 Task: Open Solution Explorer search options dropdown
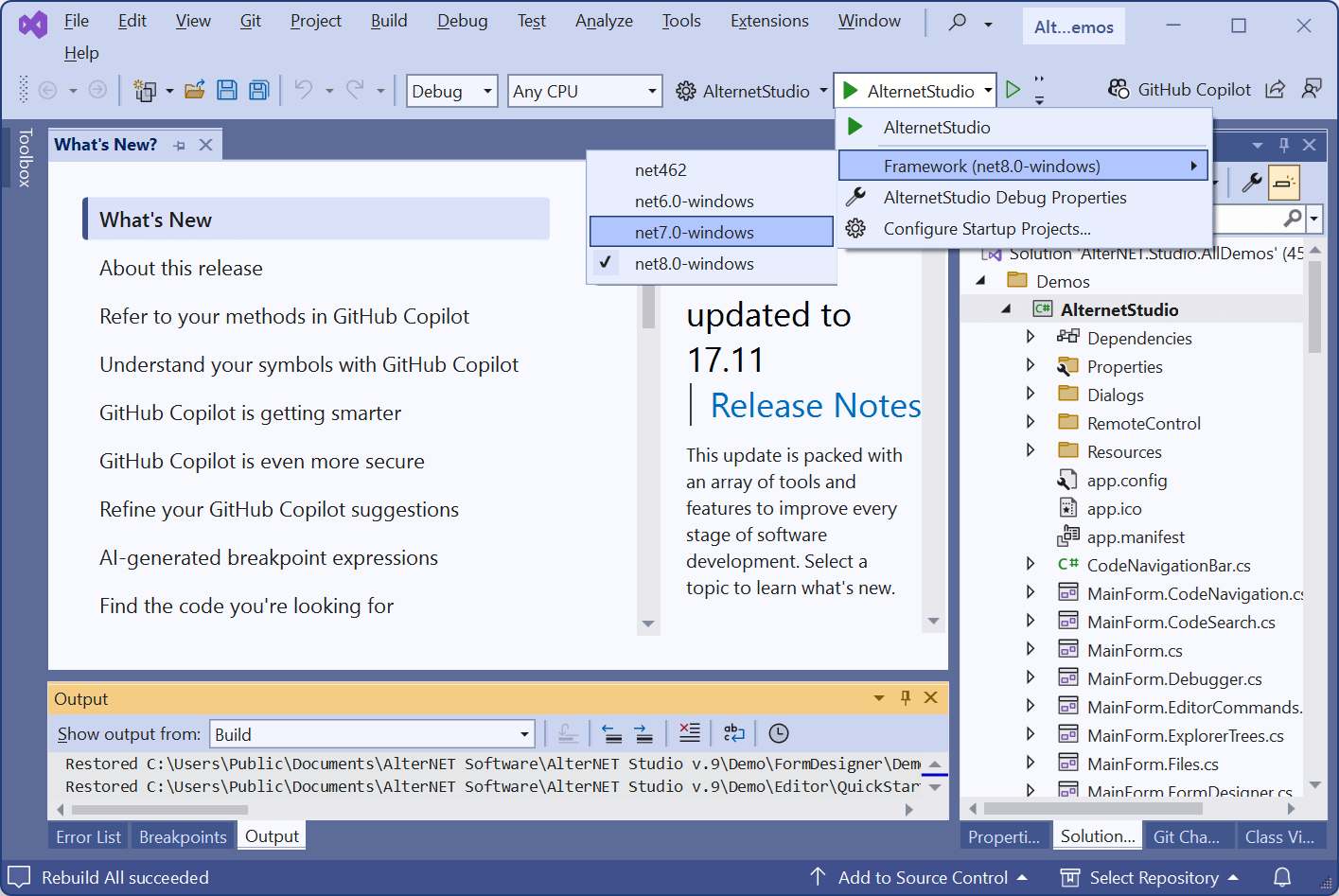1315,220
